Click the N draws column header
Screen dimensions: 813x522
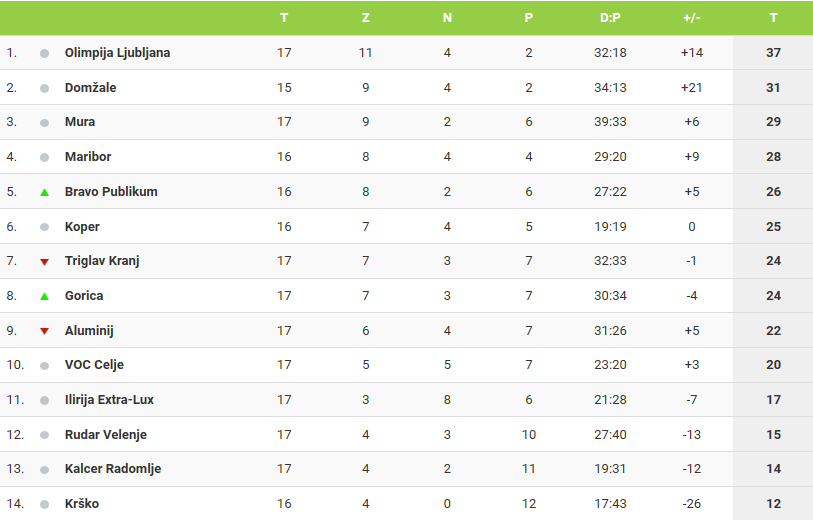[447, 18]
